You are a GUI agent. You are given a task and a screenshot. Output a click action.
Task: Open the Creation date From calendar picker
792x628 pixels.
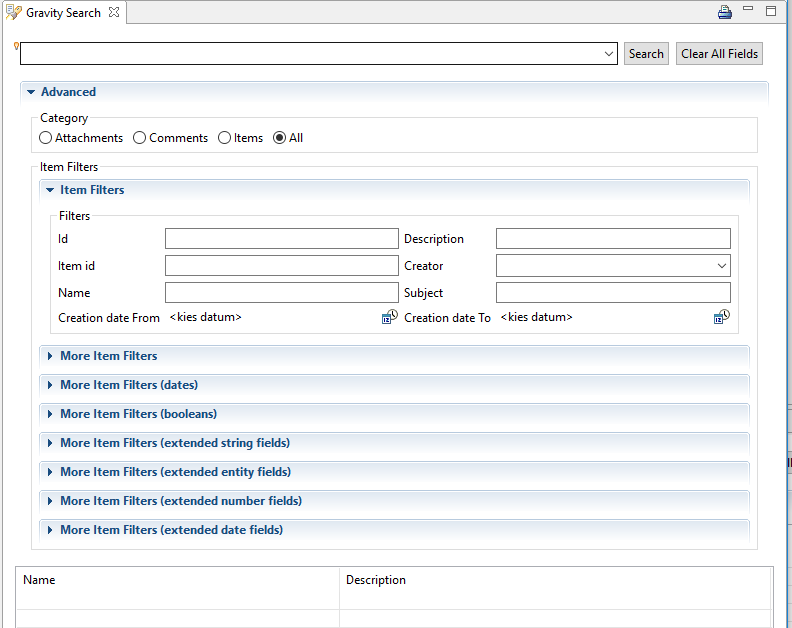coord(389,317)
